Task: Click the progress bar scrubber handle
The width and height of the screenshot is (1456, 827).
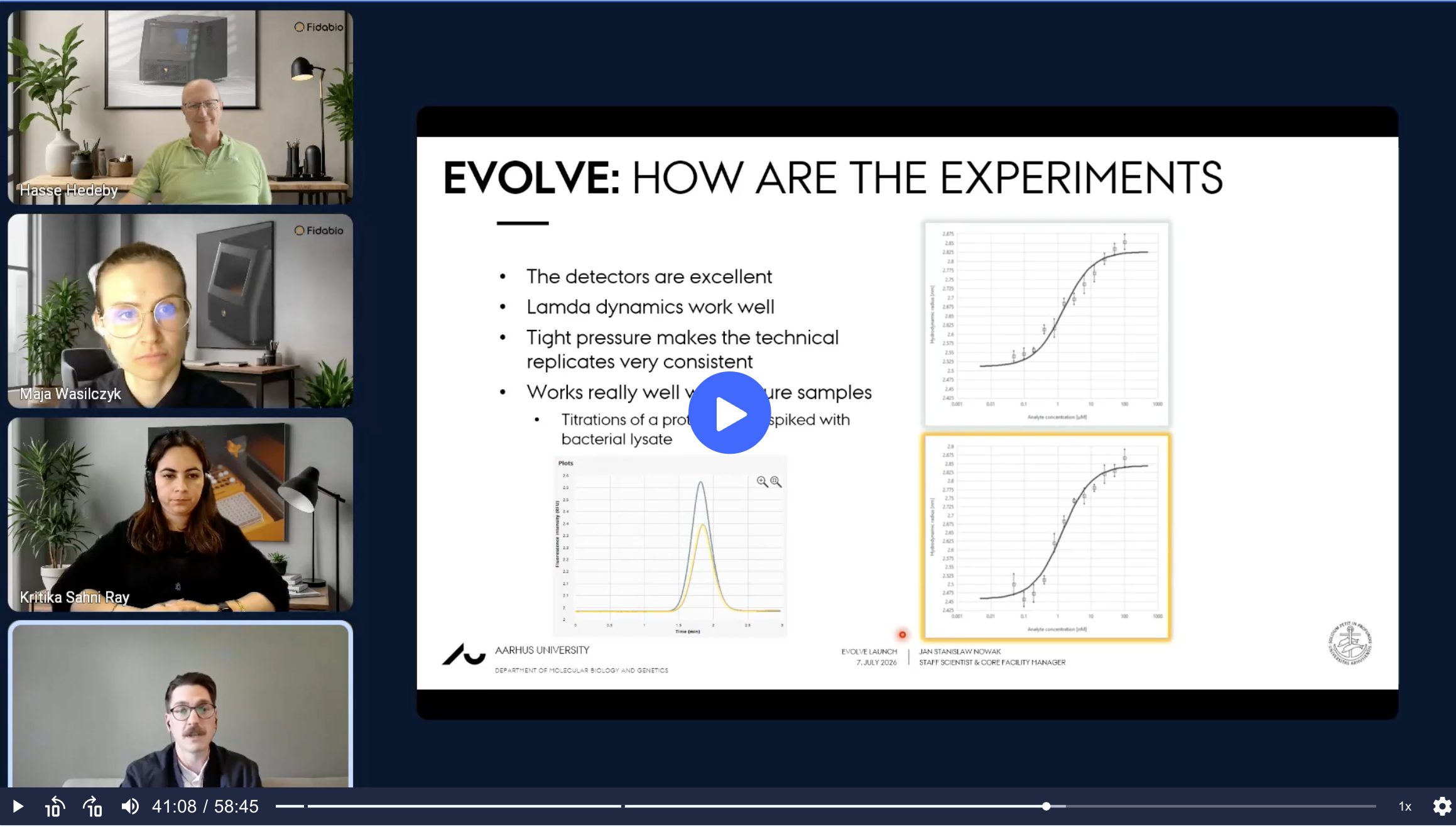Action: pyautogui.click(x=1046, y=806)
